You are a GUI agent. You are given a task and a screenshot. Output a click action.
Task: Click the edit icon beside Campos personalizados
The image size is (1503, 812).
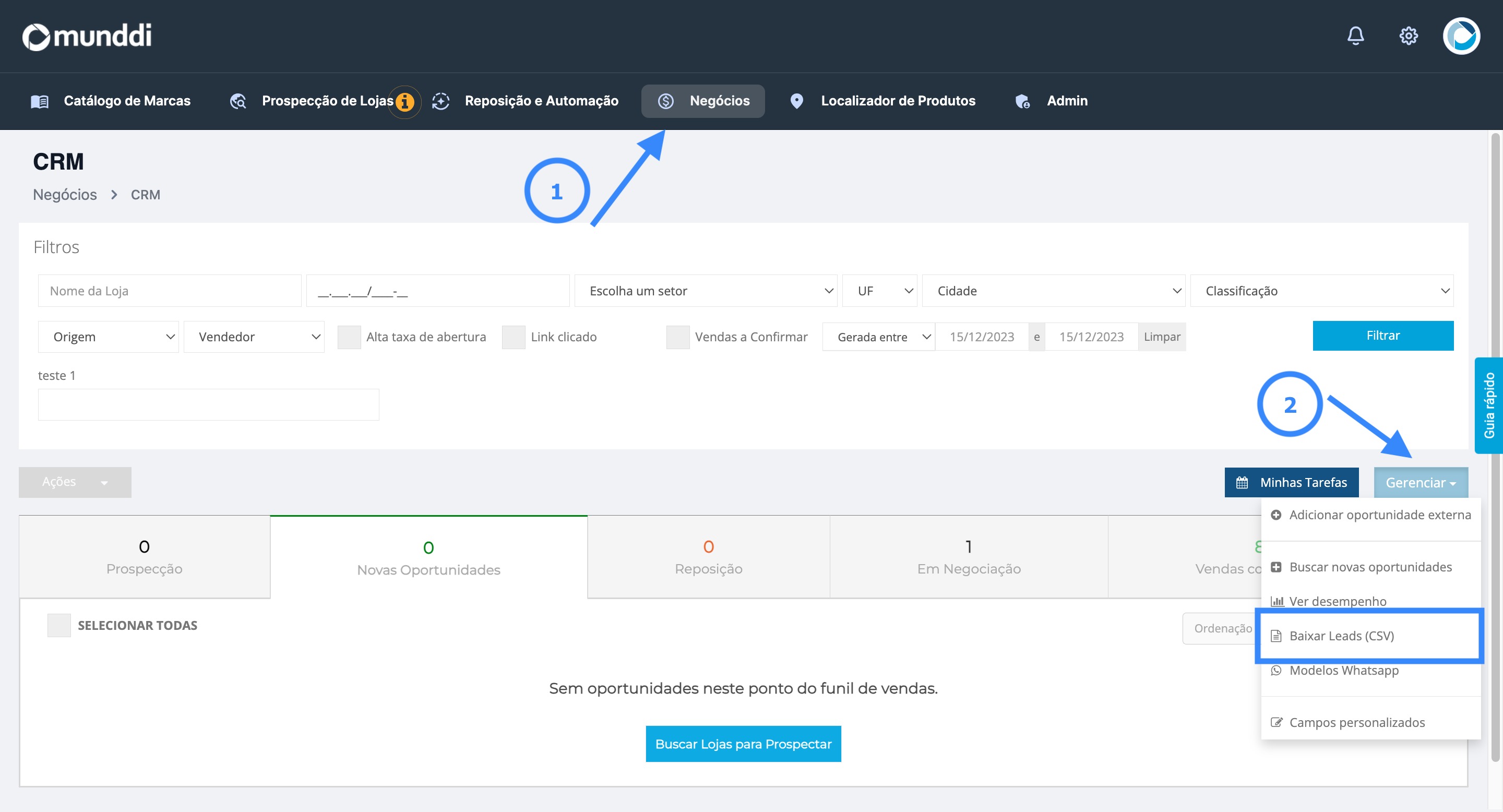coord(1277,722)
